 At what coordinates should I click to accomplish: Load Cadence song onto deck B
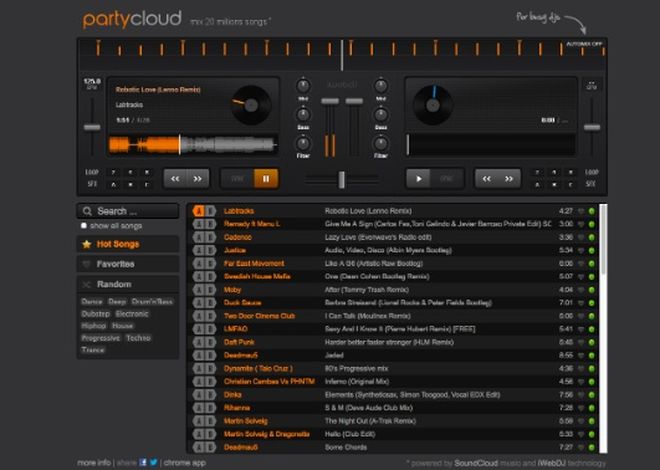point(210,237)
